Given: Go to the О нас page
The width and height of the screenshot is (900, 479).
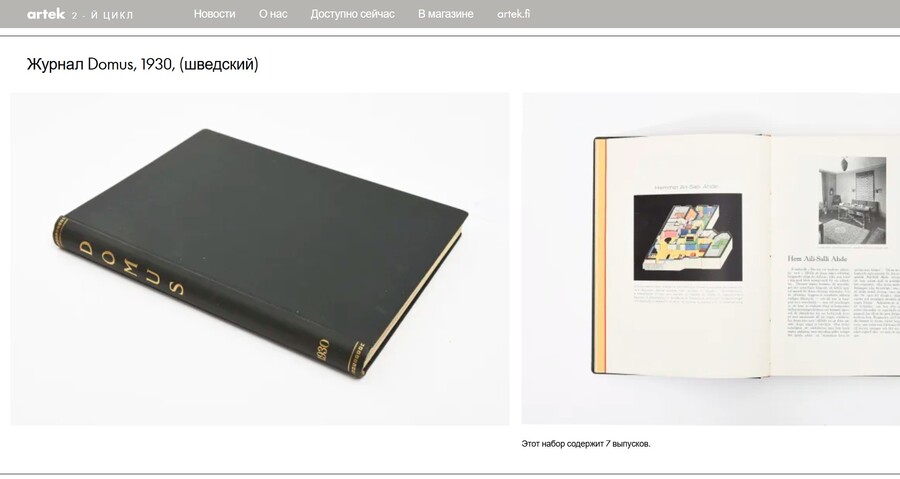Looking at the screenshot, I should click(273, 14).
